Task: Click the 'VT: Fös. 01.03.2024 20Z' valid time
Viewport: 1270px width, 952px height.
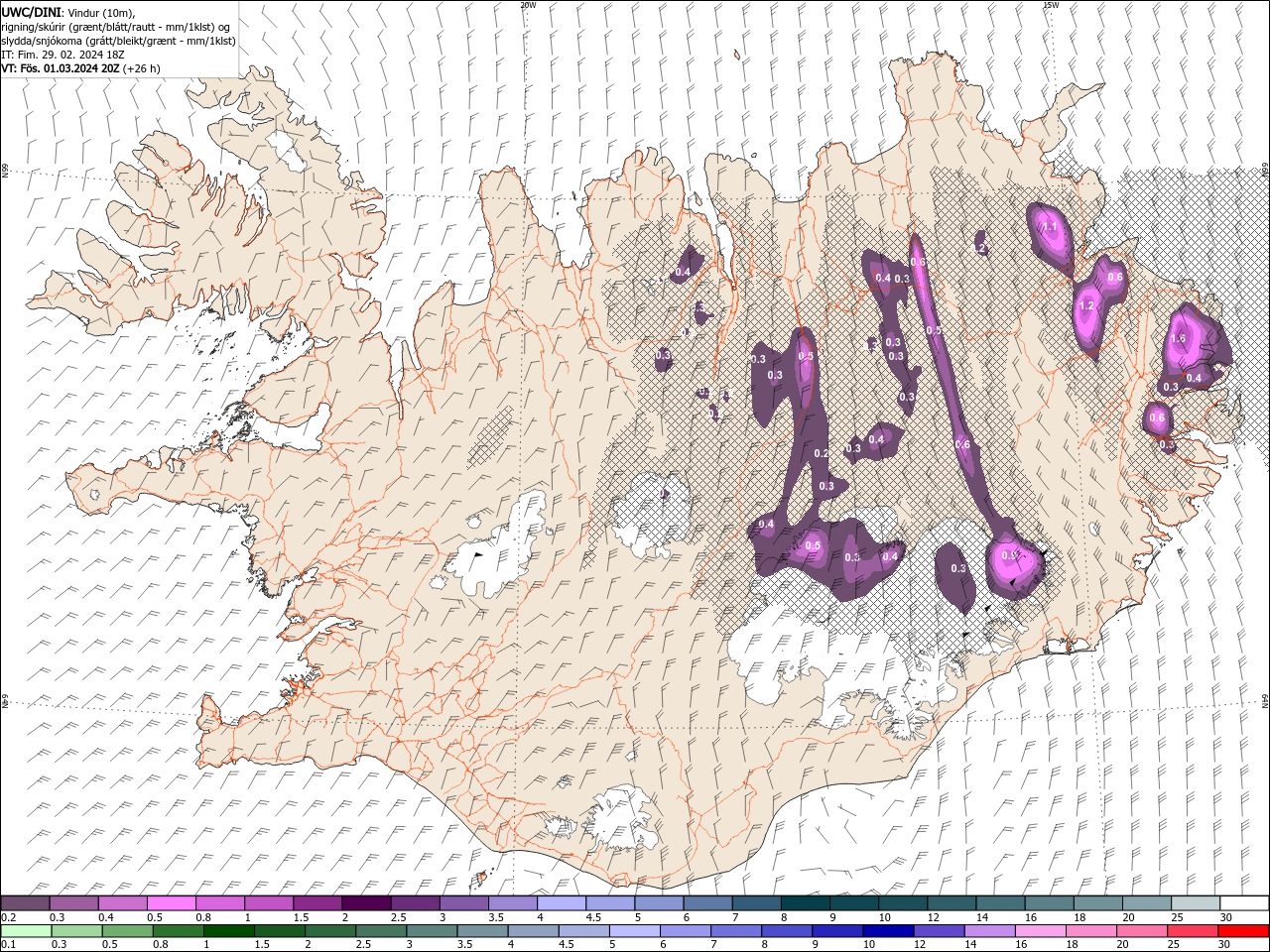Action: click(61, 68)
